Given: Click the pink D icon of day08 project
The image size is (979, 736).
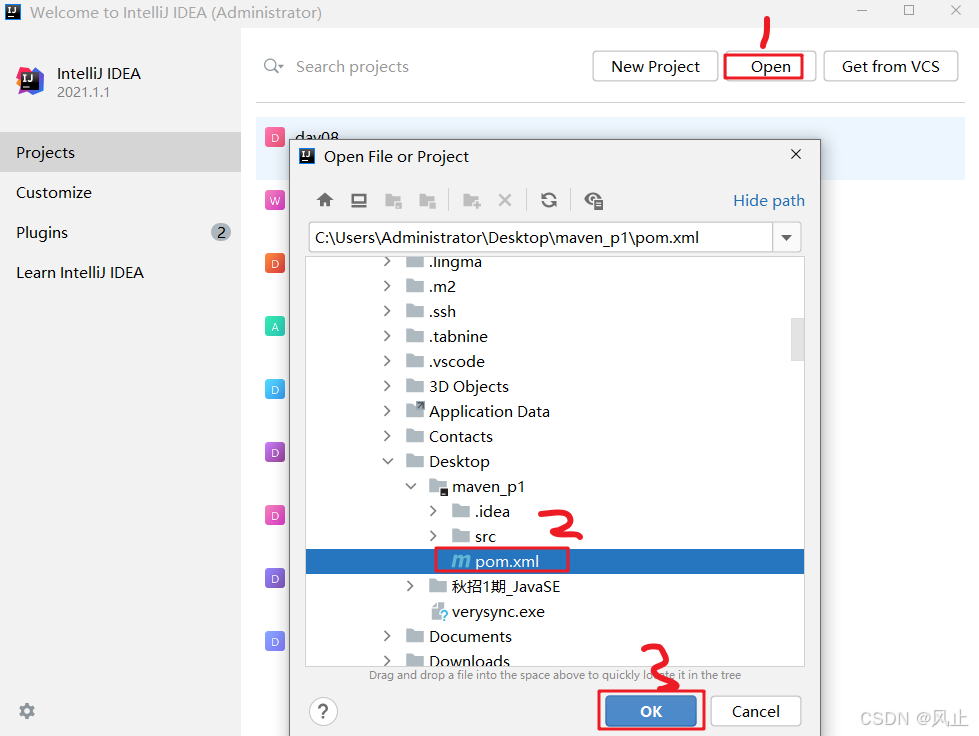Looking at the screenshot, I should pyautogui.click(x=275, y=137).
